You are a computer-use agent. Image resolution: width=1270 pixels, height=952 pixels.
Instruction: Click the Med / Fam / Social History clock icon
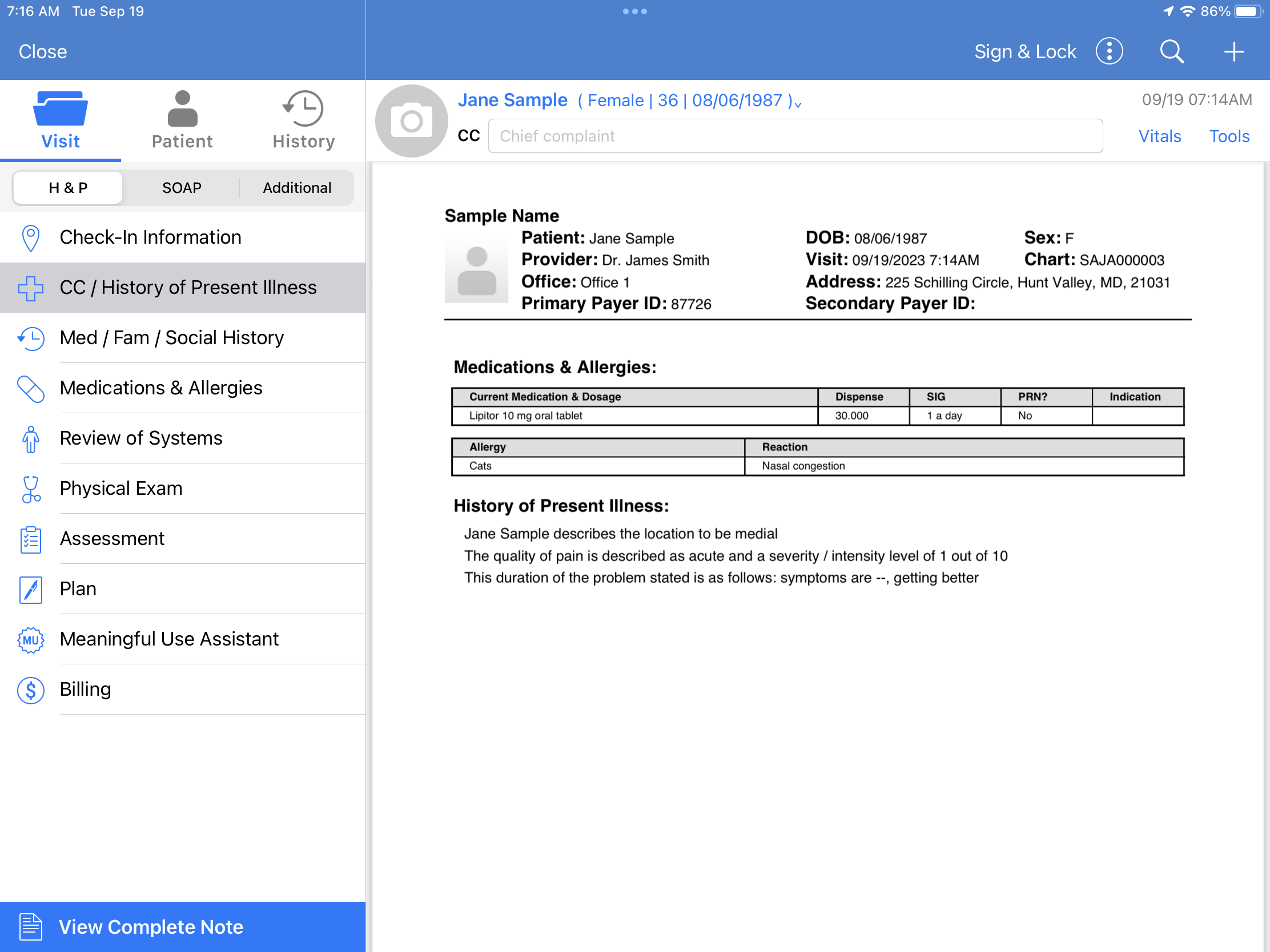click(x=30, y=338)
